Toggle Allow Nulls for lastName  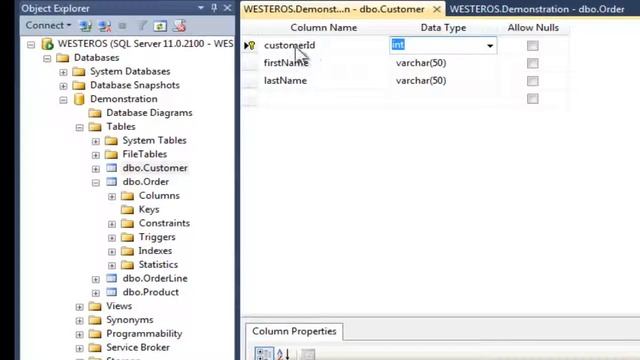pyautogui.click(x=532, y=81)
